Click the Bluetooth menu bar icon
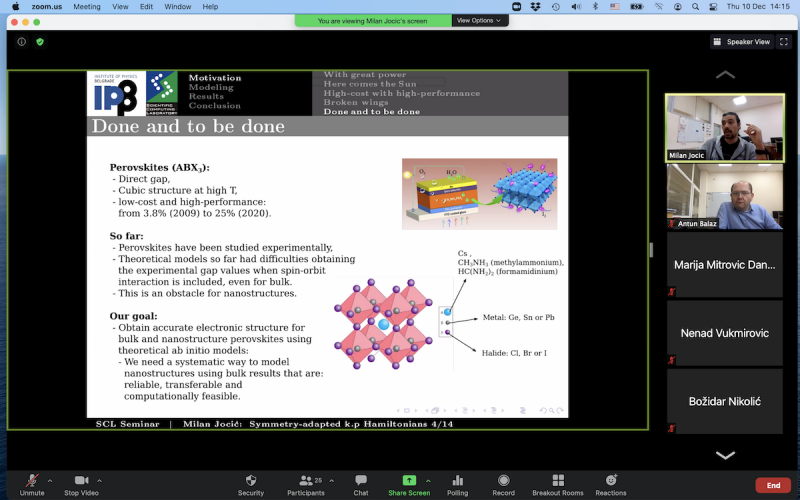This screenshot has width=800, height=500. coord(595,7)
